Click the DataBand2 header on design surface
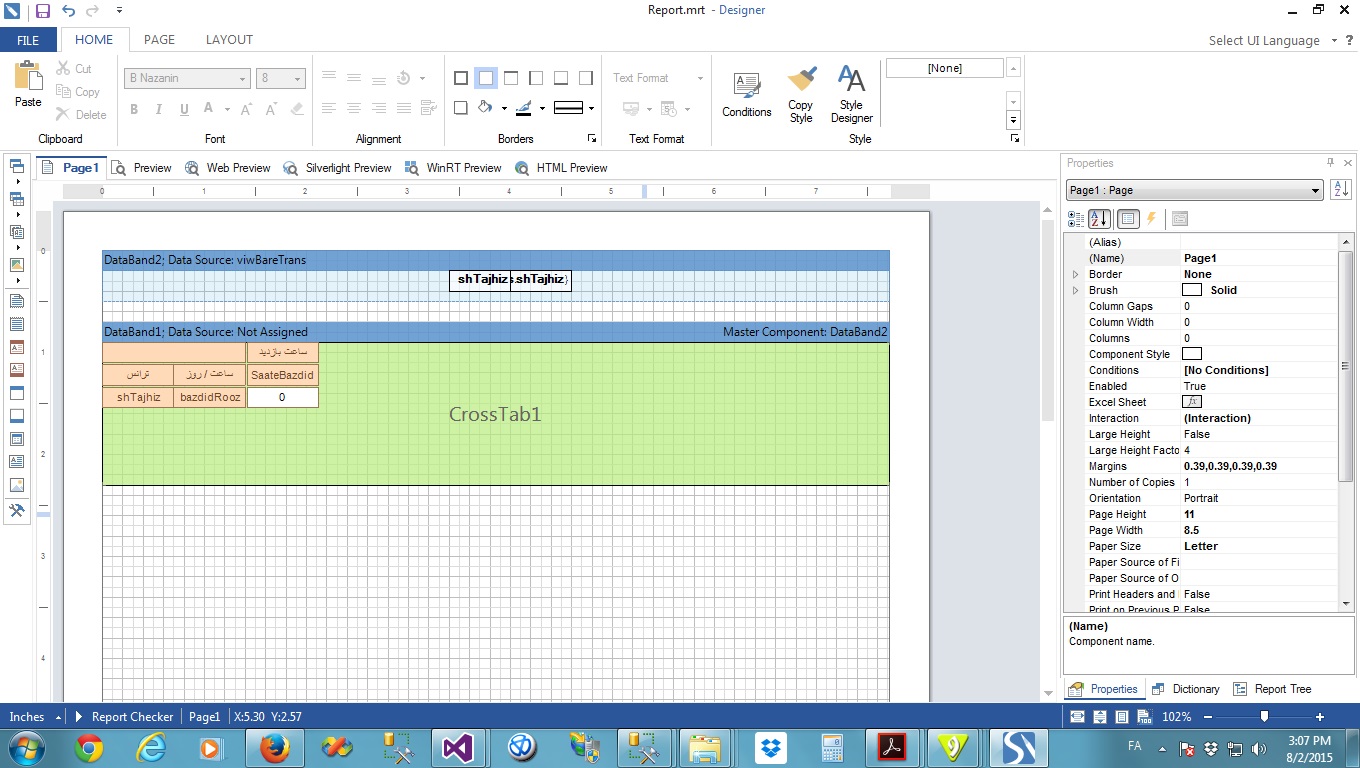The width and height of the screenshot is (1360, 768). pos(495,260)
